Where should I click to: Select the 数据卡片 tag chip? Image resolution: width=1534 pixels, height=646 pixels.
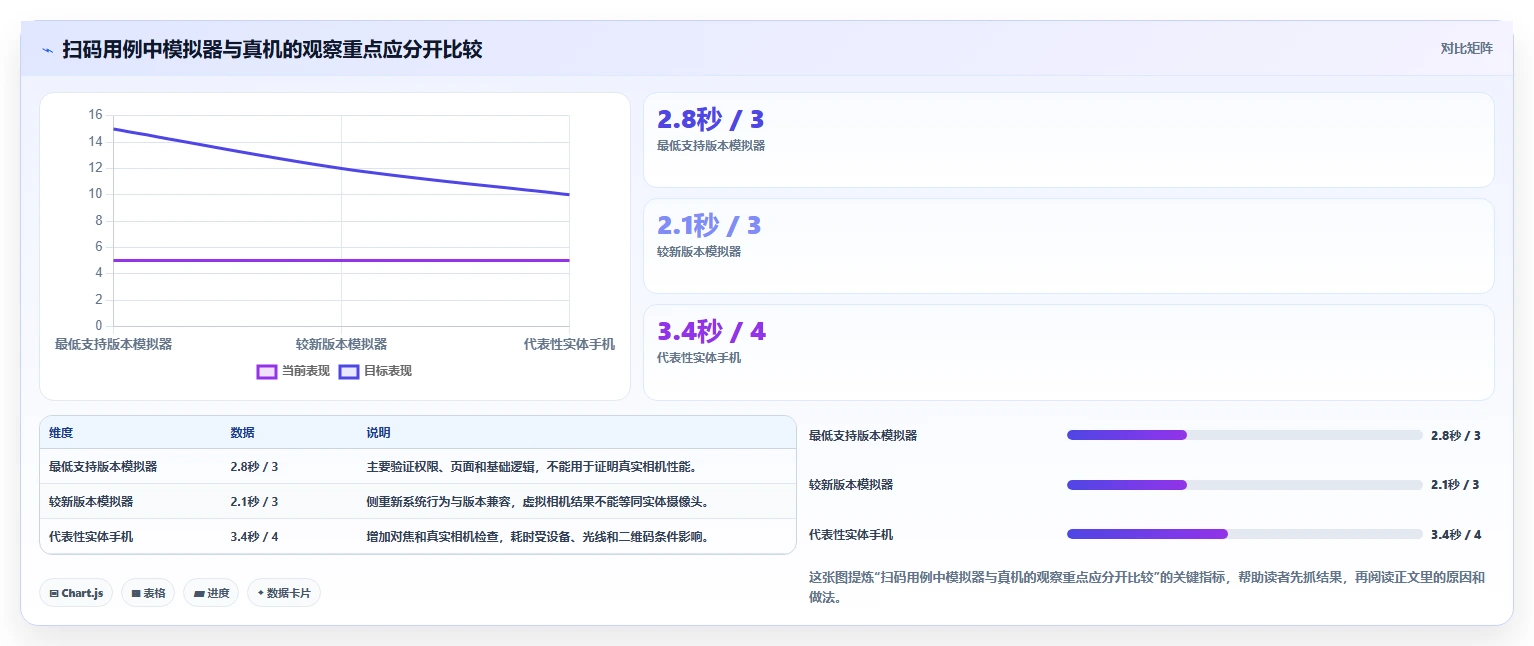[x=284, y=593]
